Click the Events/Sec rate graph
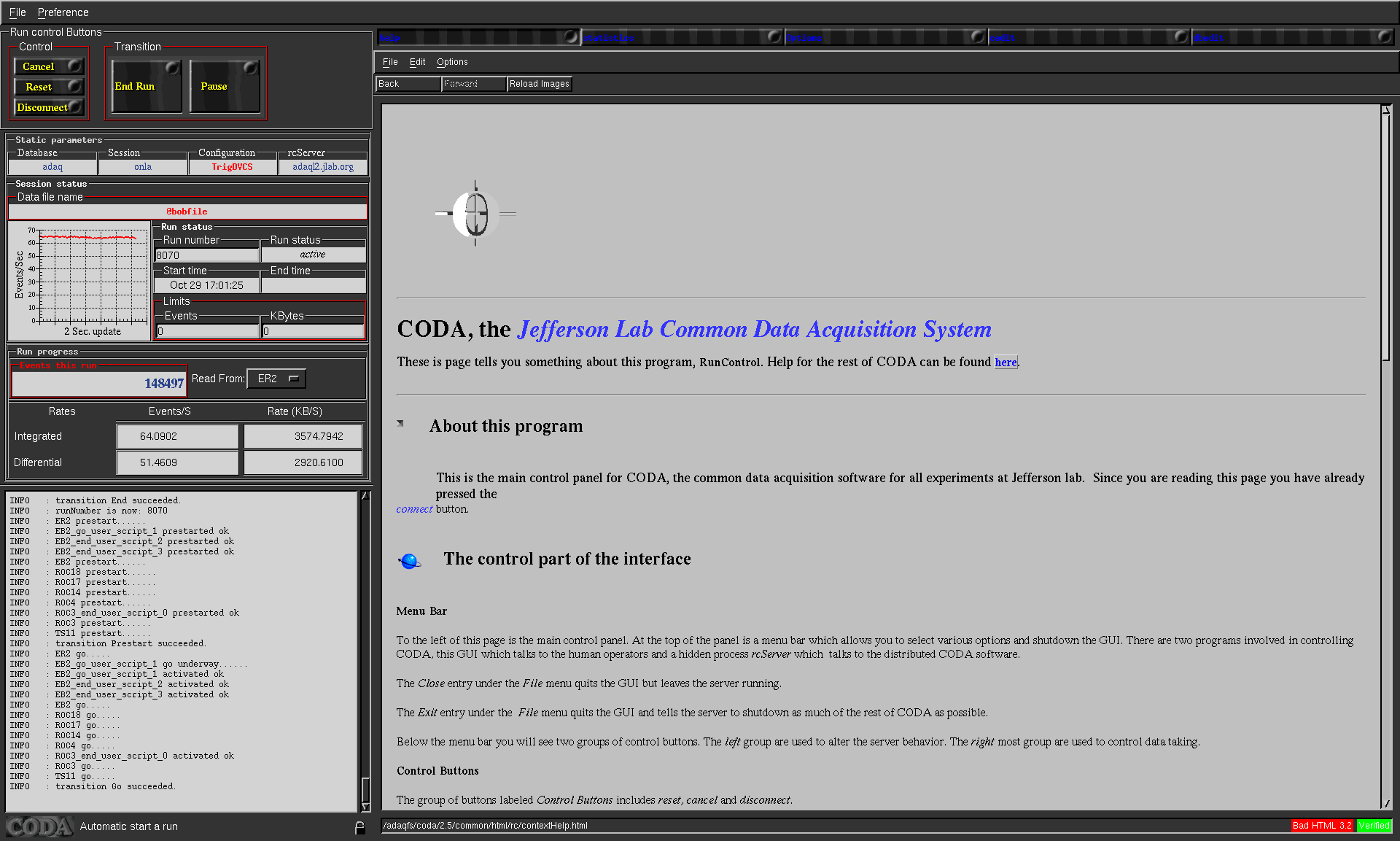Viewport: 1400px width, 841px height. (x=80, y=281)
